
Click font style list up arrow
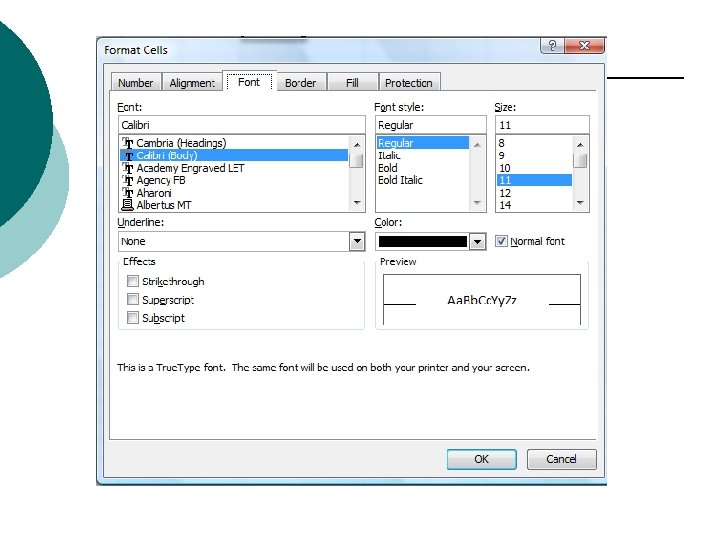tap(478, 145)
